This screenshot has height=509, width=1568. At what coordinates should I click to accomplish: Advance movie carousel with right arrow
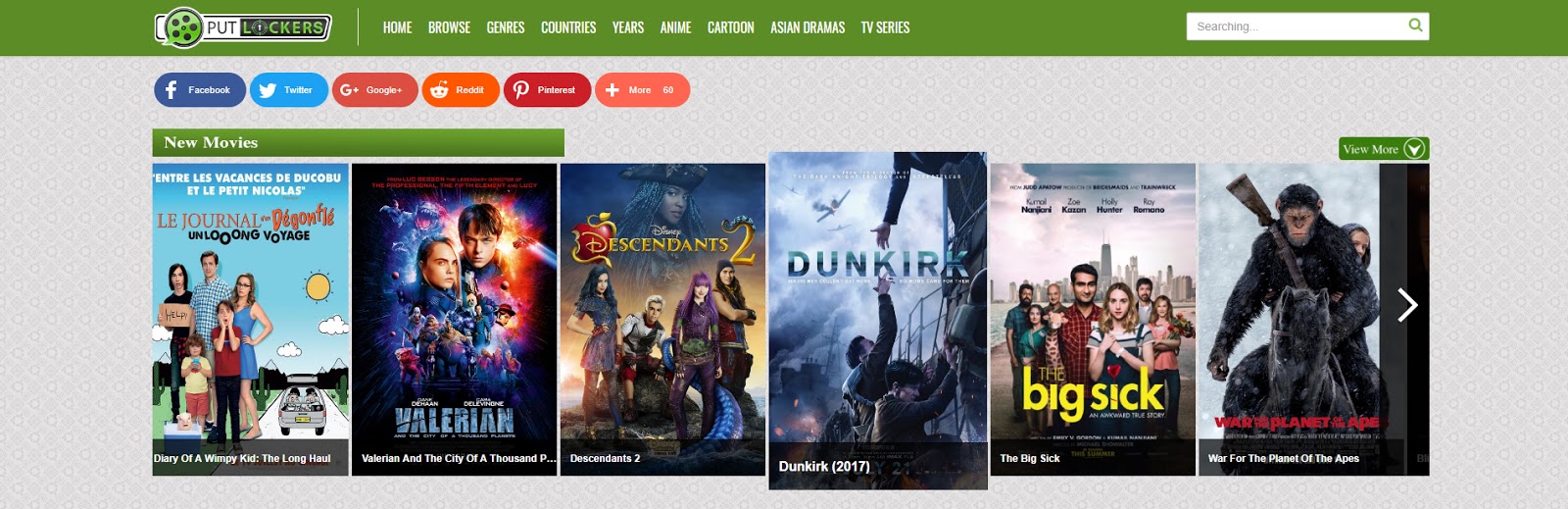click(1407, 305)
